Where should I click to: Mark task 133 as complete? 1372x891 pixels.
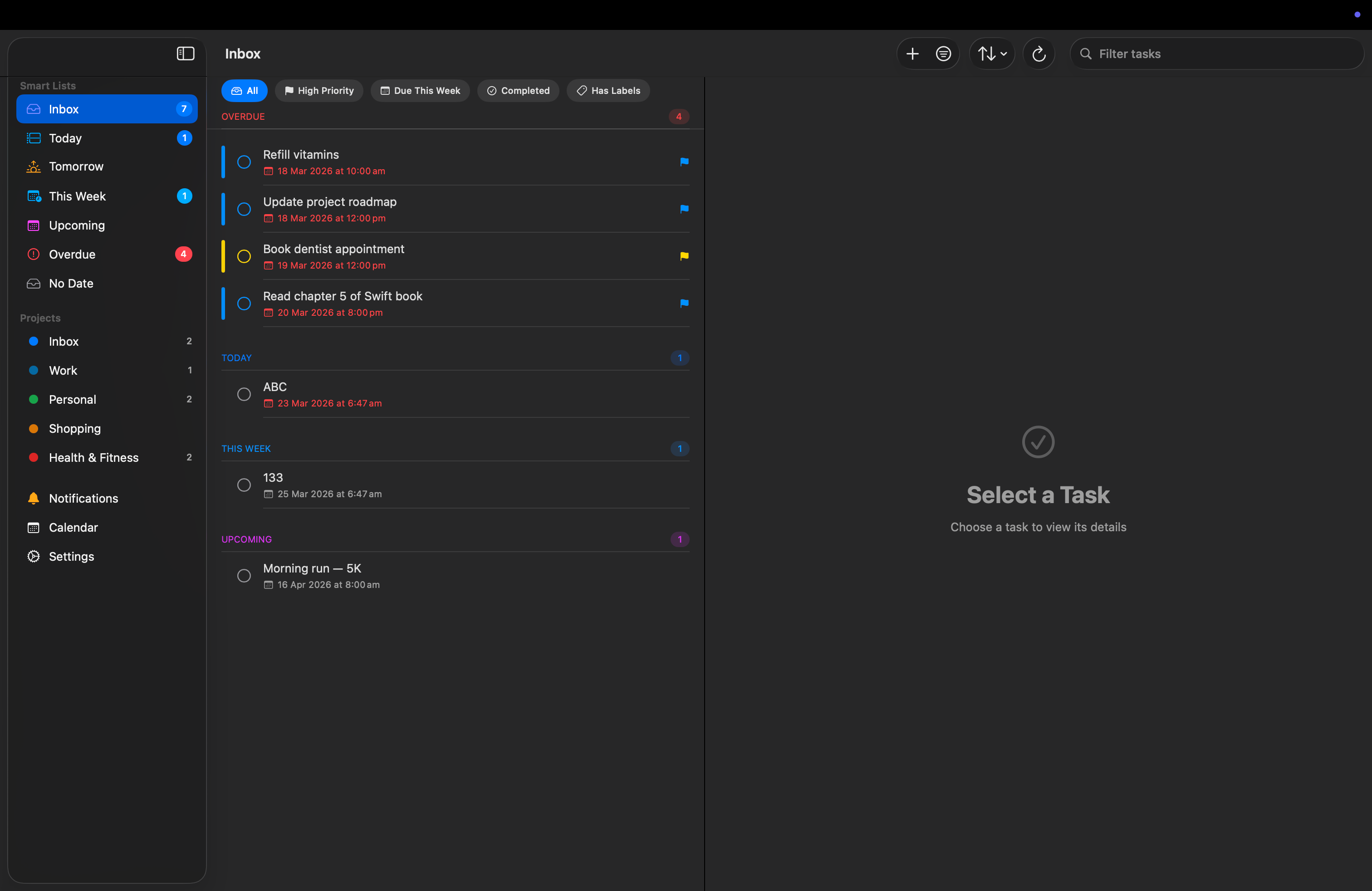pyautogui.click(x=244, y=485)
